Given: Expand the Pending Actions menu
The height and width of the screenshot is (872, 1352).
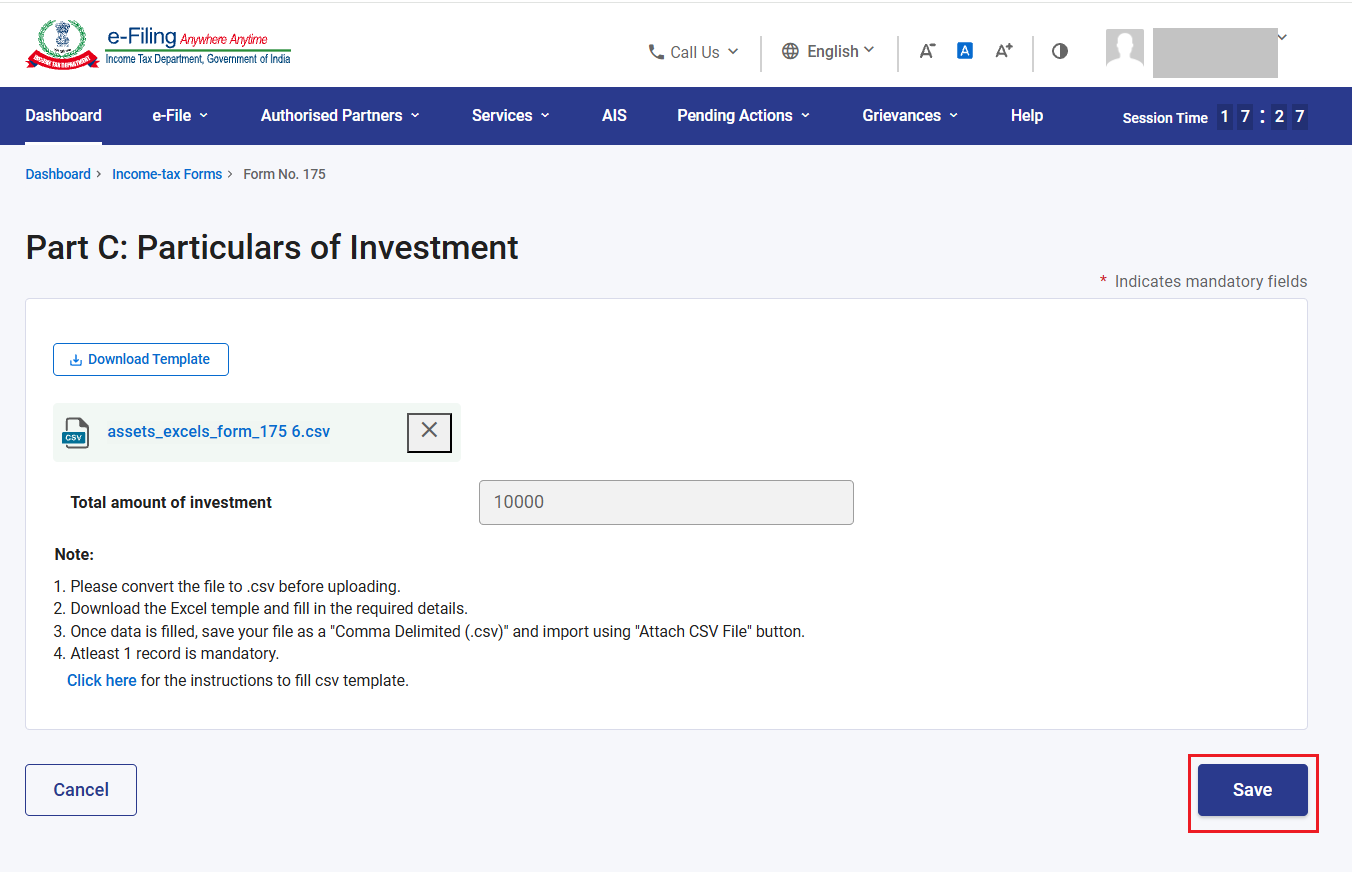Looking at the screenshot, I should tap(743, 116).
